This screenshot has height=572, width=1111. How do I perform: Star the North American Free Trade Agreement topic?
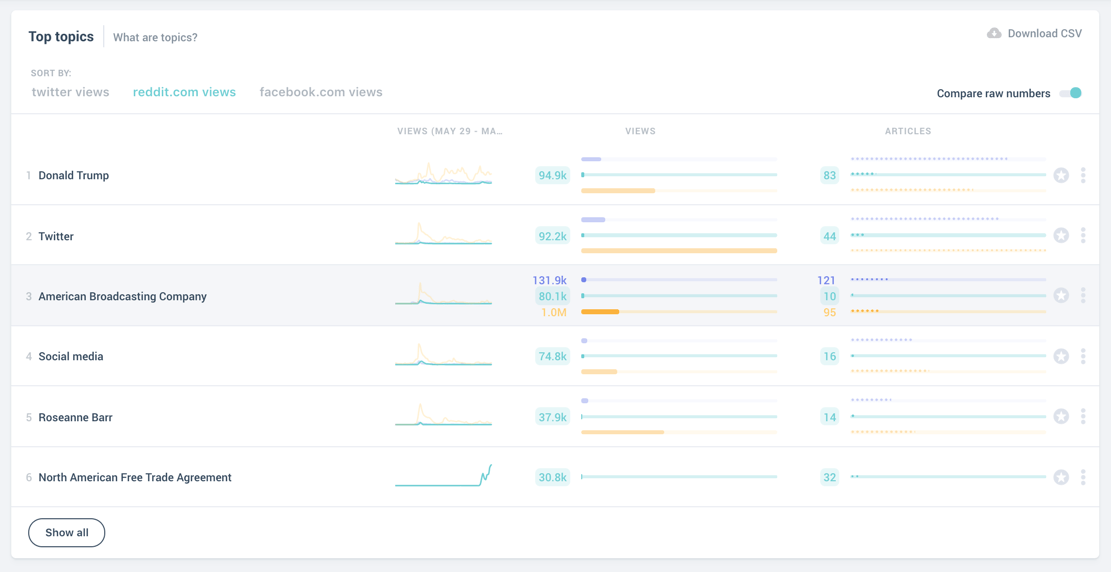click(1061, 477)
